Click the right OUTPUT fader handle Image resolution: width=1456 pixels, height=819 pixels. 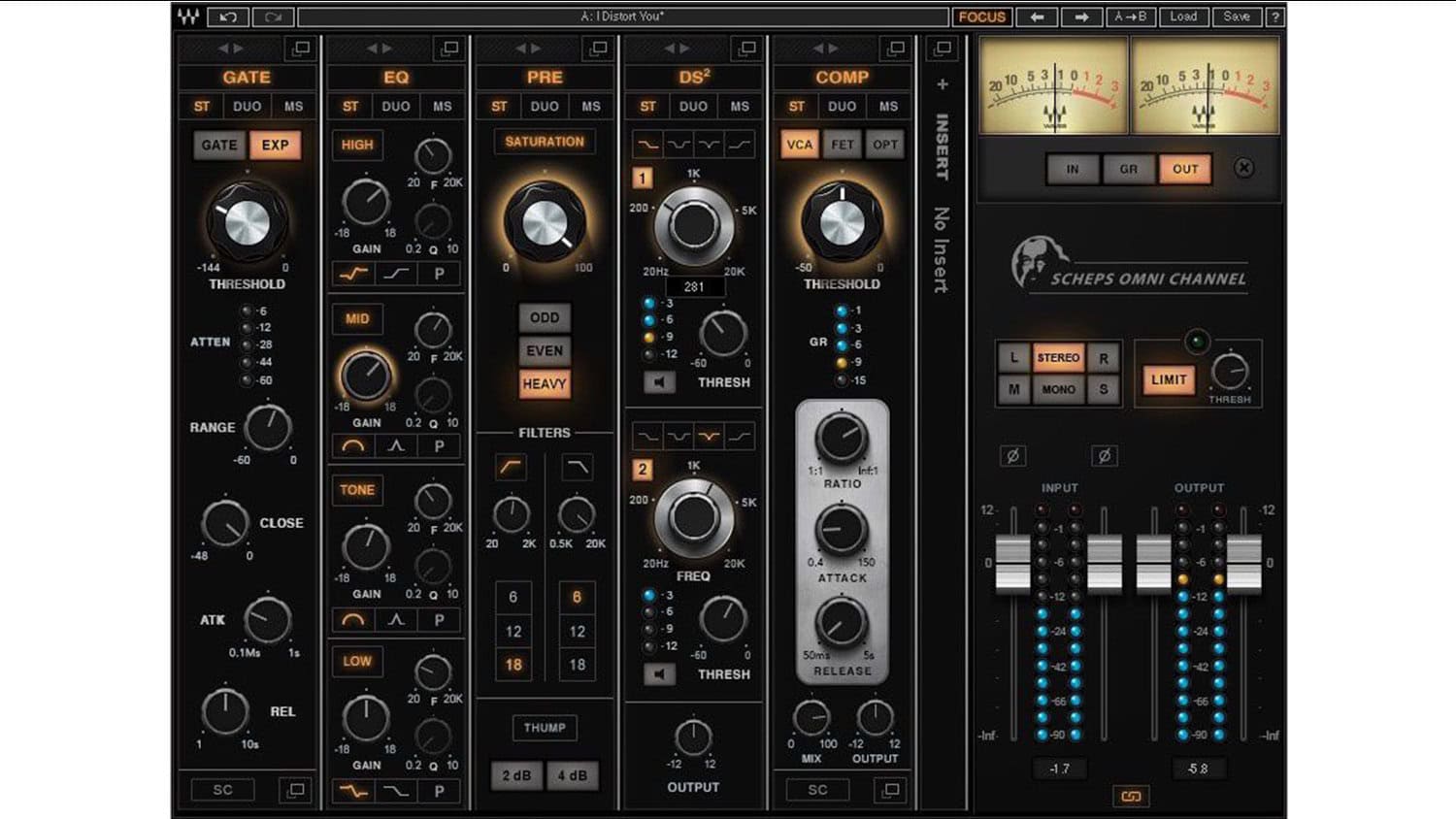(1244, 563)
